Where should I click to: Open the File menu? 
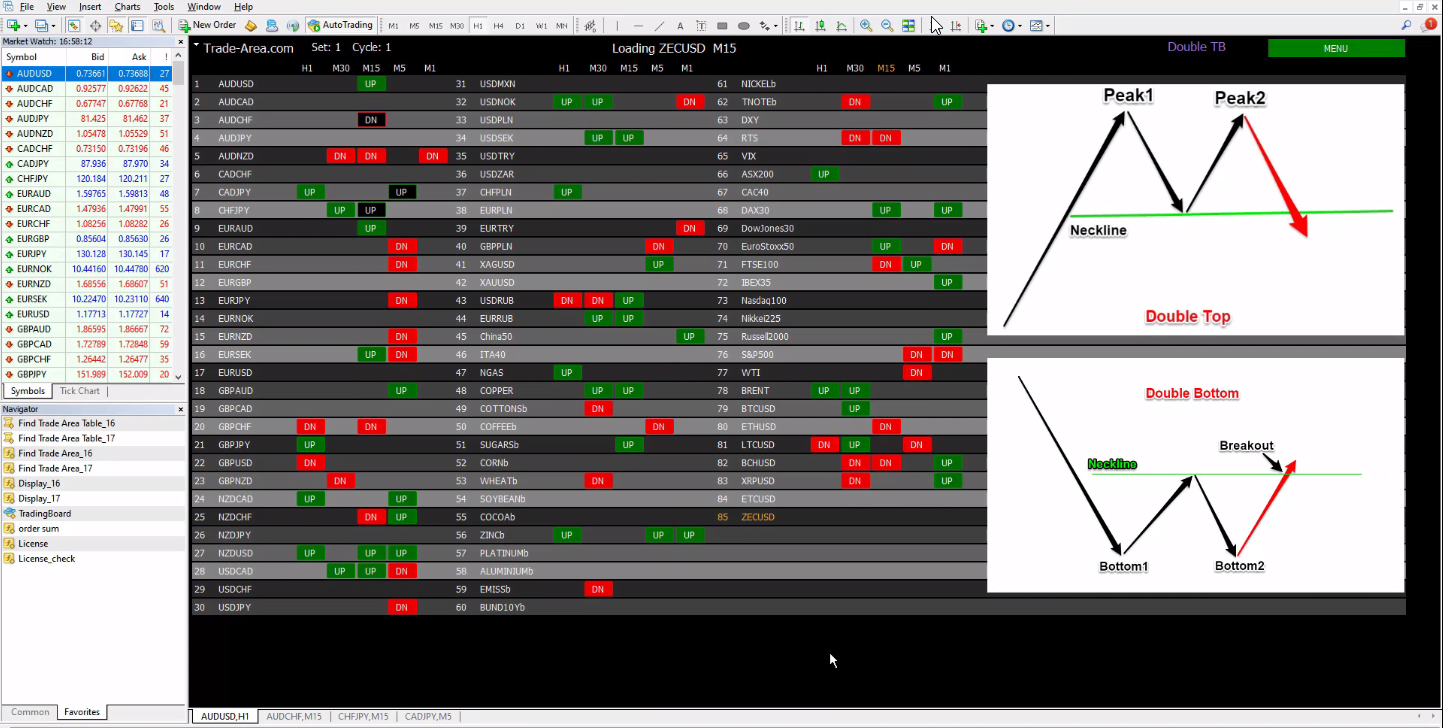coord(26,6)
